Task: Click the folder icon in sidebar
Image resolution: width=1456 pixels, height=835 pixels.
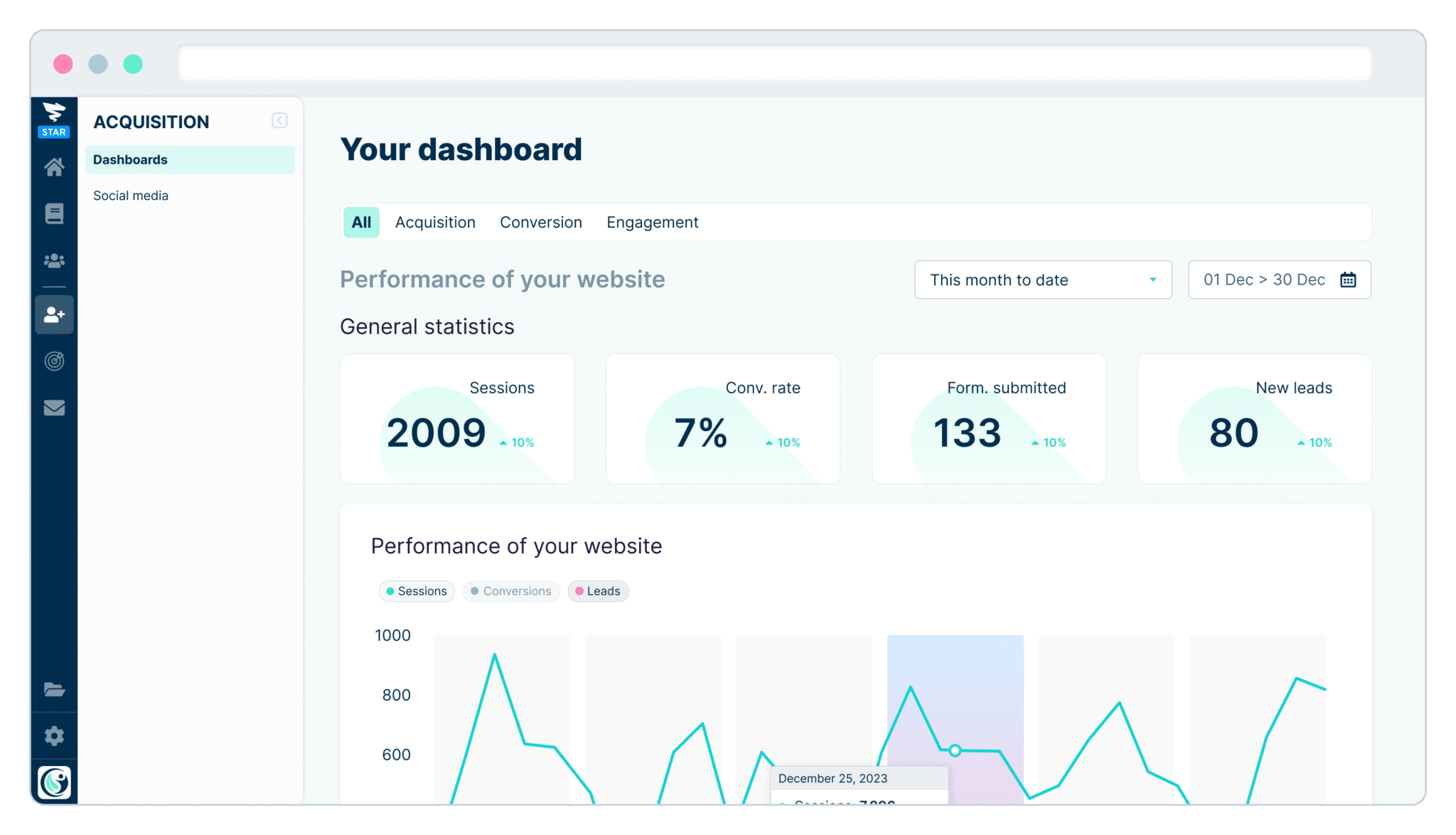Action: 54,687
